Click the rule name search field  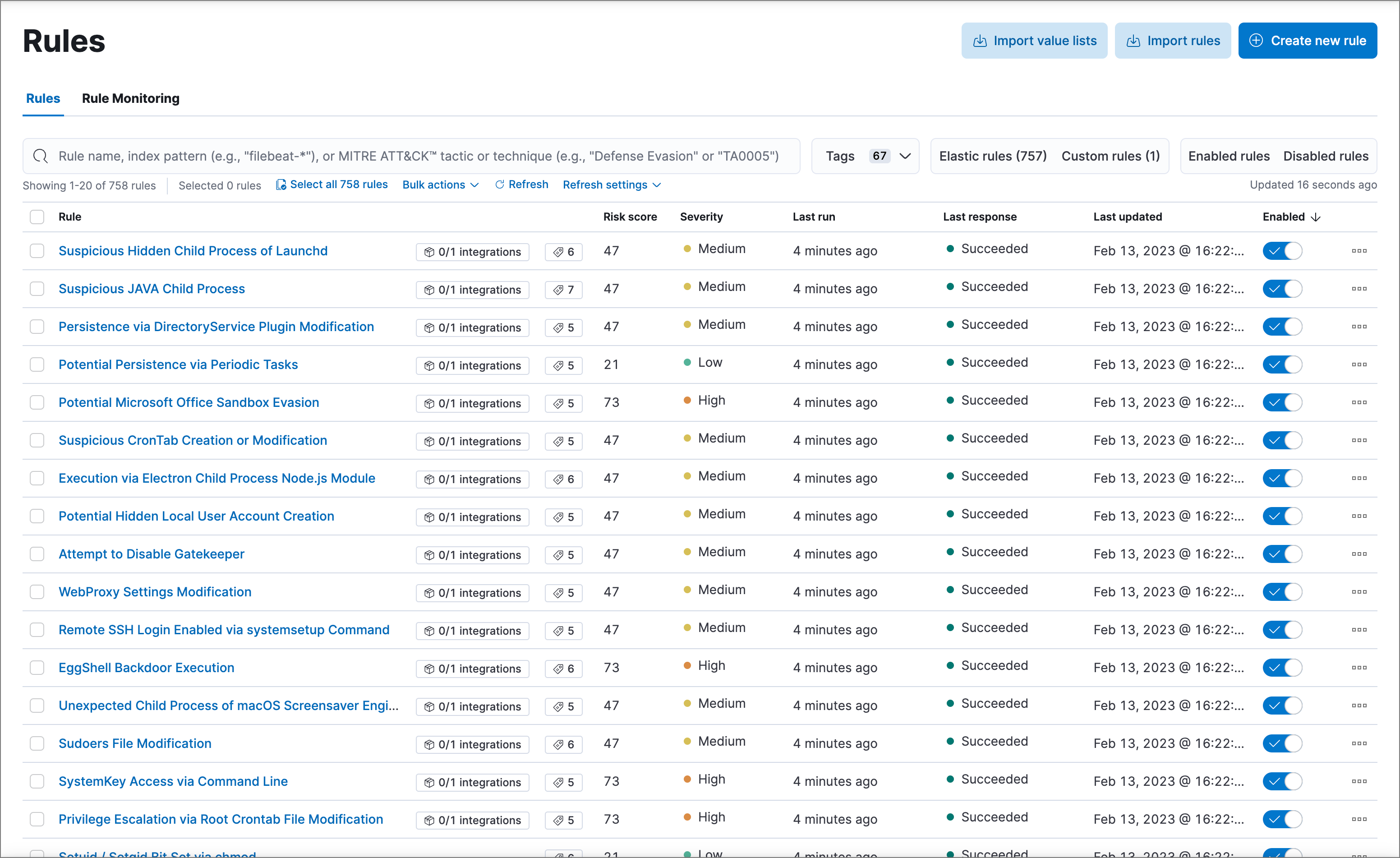point(418,156)
